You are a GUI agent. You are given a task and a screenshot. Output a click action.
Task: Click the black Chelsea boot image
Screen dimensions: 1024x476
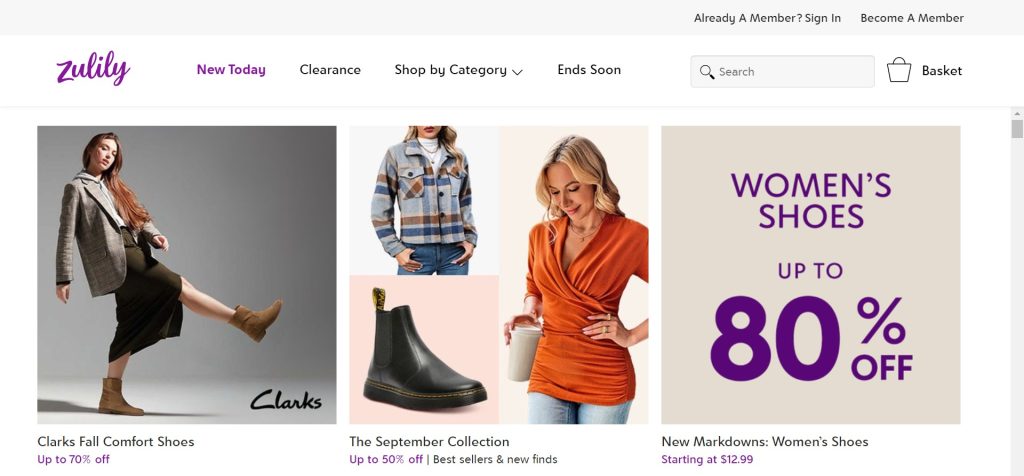coord(424,350)
